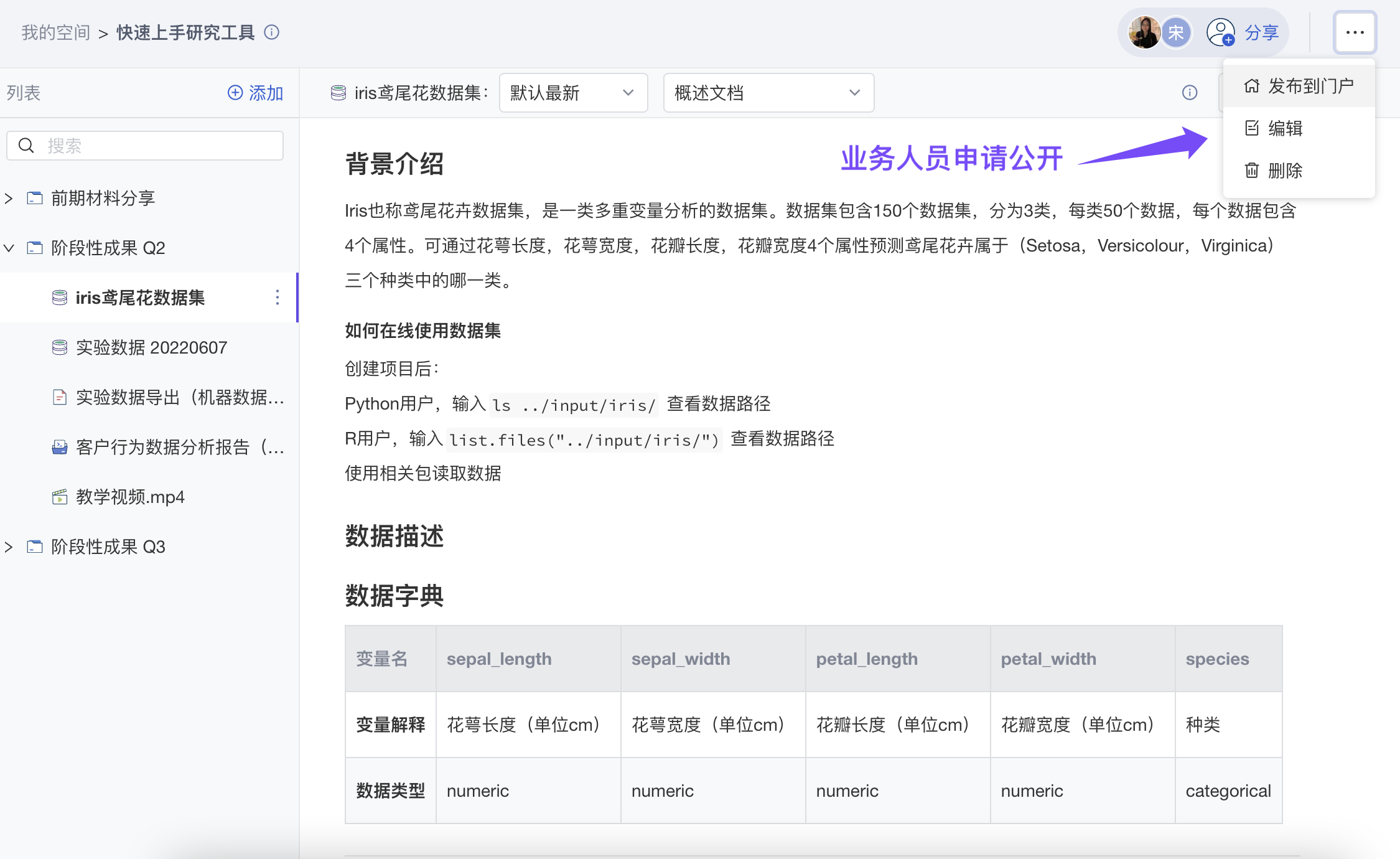Choose 编辑 in the context menu

coord(1284,128)
